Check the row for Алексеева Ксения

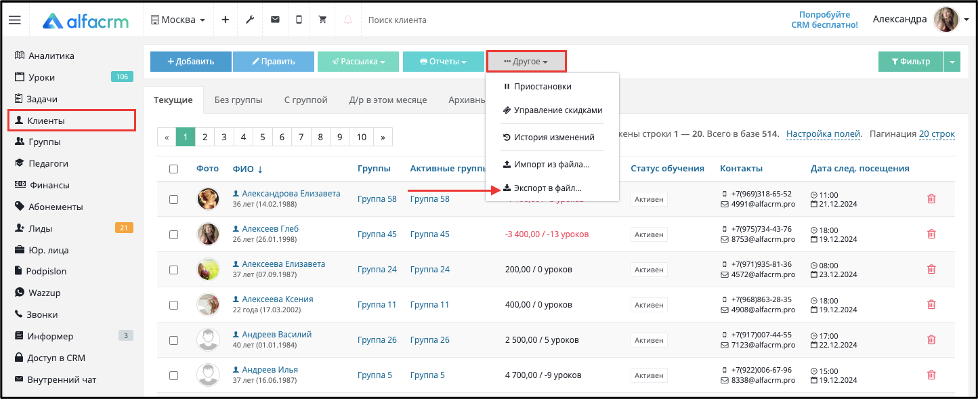(174, 305)
